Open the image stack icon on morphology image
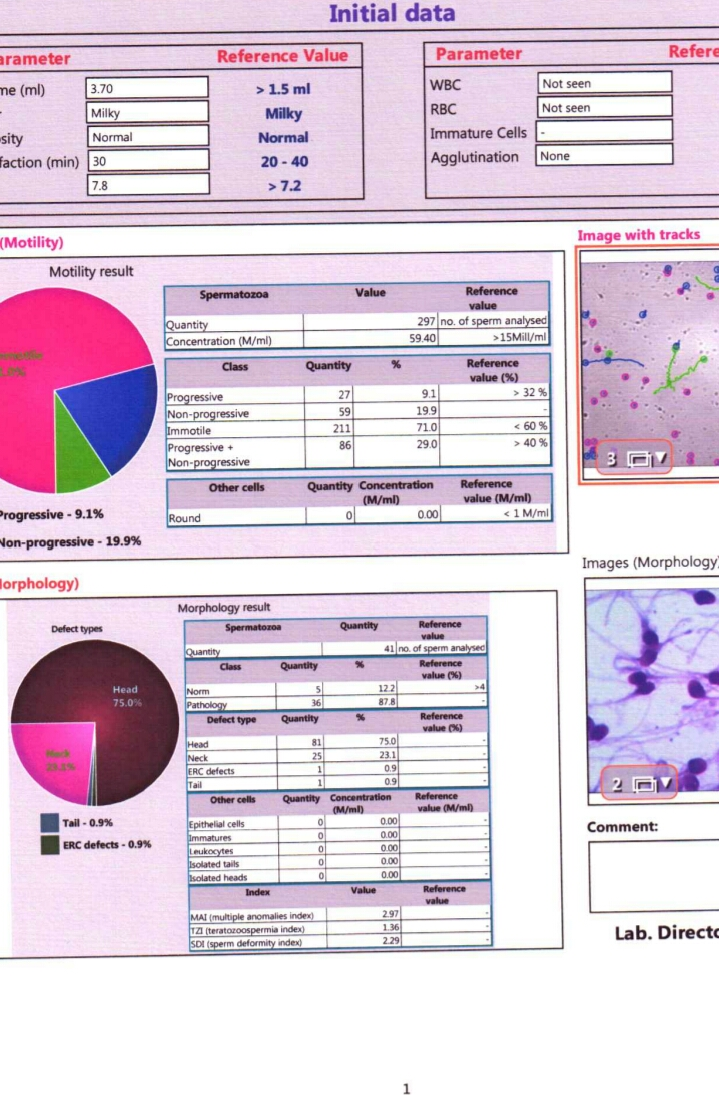Image resolution: width=719 pixels, height=1095 pixels. tap(643, 785)
